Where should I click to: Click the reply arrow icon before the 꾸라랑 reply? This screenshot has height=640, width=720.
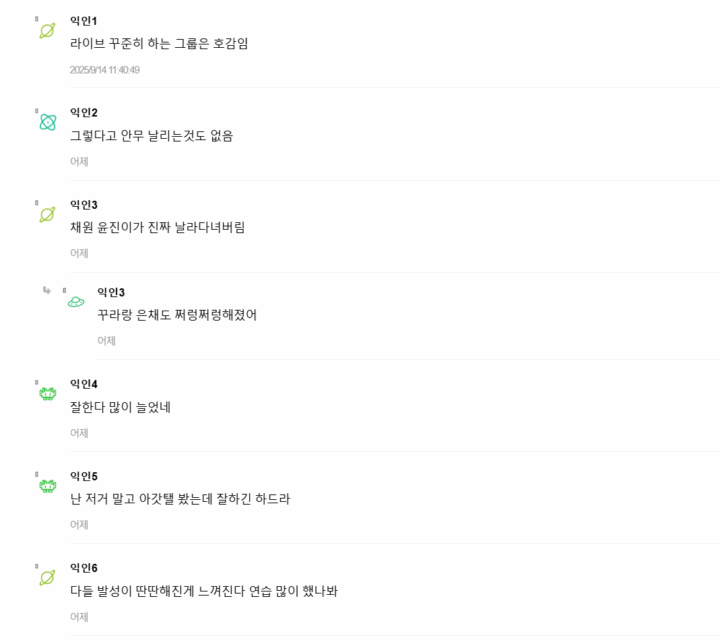point(46,290)
